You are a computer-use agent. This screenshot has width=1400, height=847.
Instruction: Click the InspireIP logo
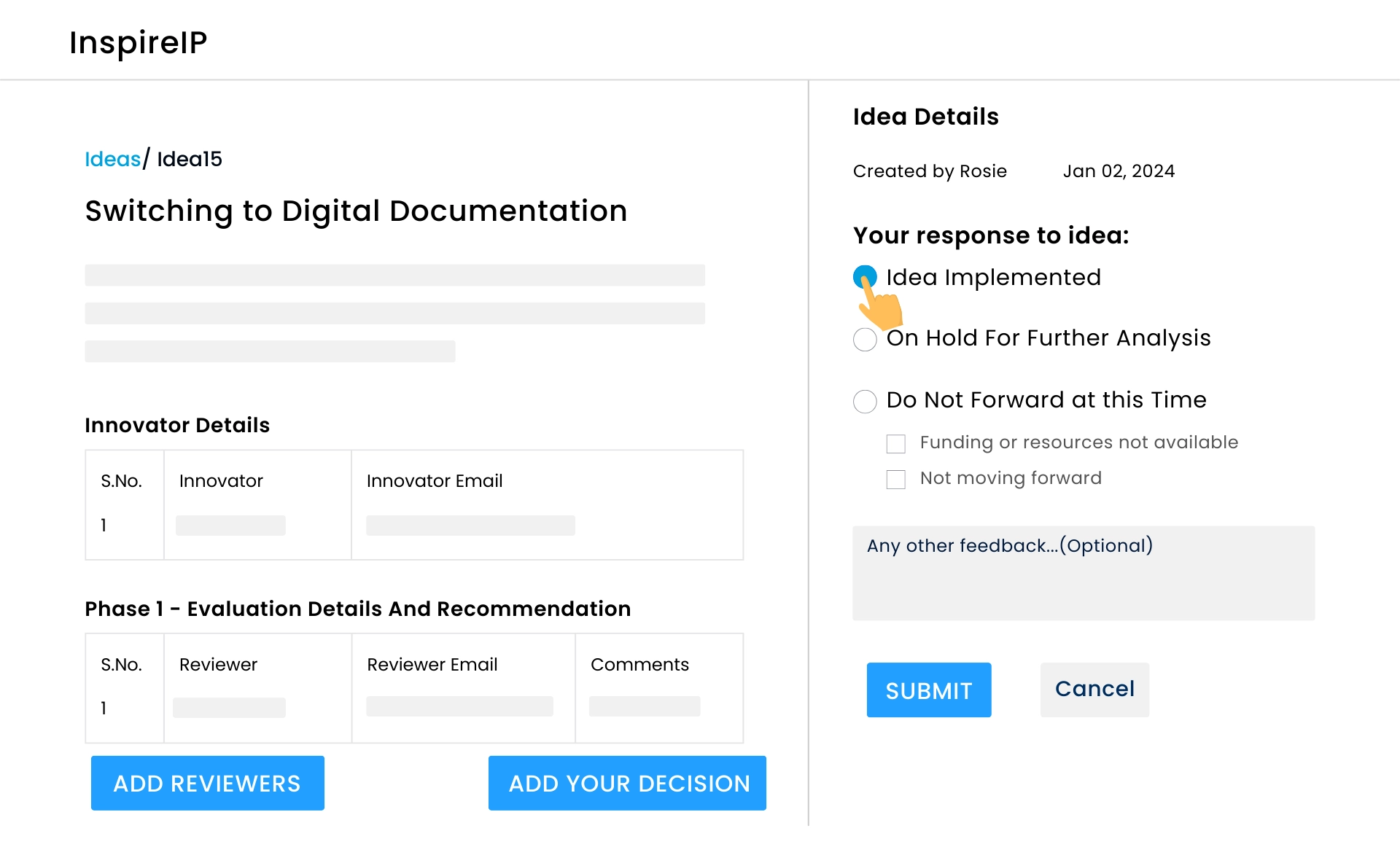click(138, 42)
